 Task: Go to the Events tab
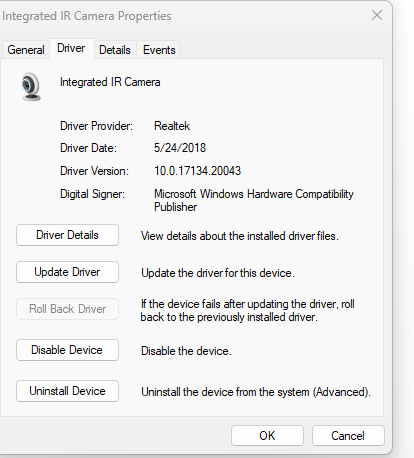159,50
